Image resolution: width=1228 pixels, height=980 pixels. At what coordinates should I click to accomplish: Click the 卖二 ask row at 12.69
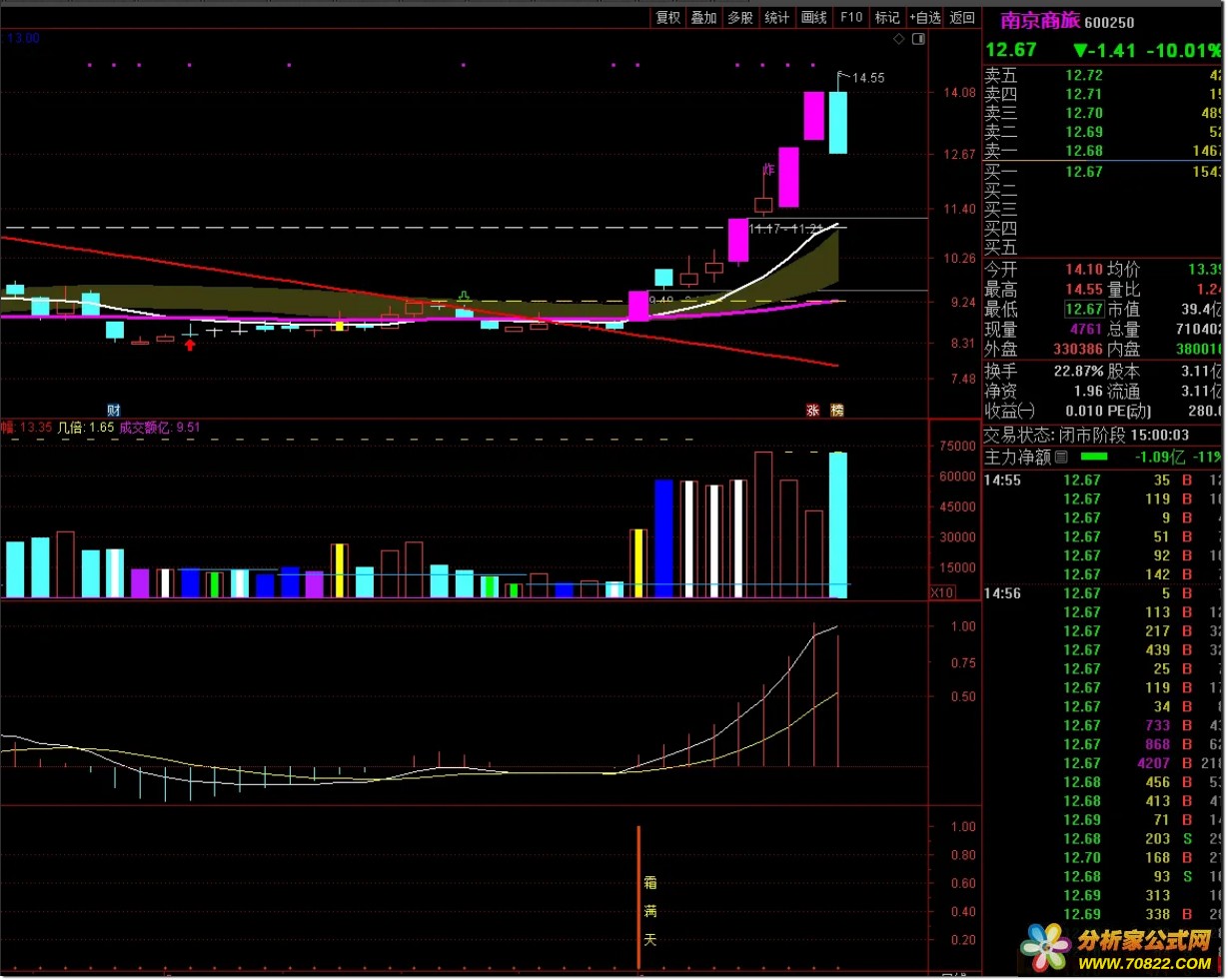[1103, 132]
